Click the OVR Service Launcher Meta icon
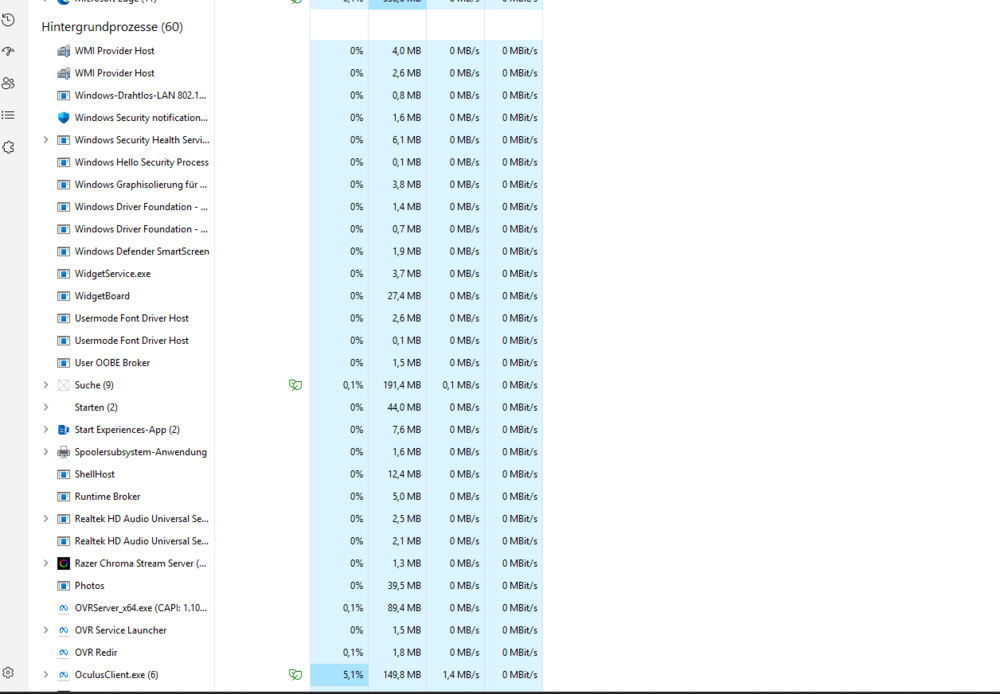Image resolution: width=1000 pixels, height=694 pixels. click(x=64, y=630)
